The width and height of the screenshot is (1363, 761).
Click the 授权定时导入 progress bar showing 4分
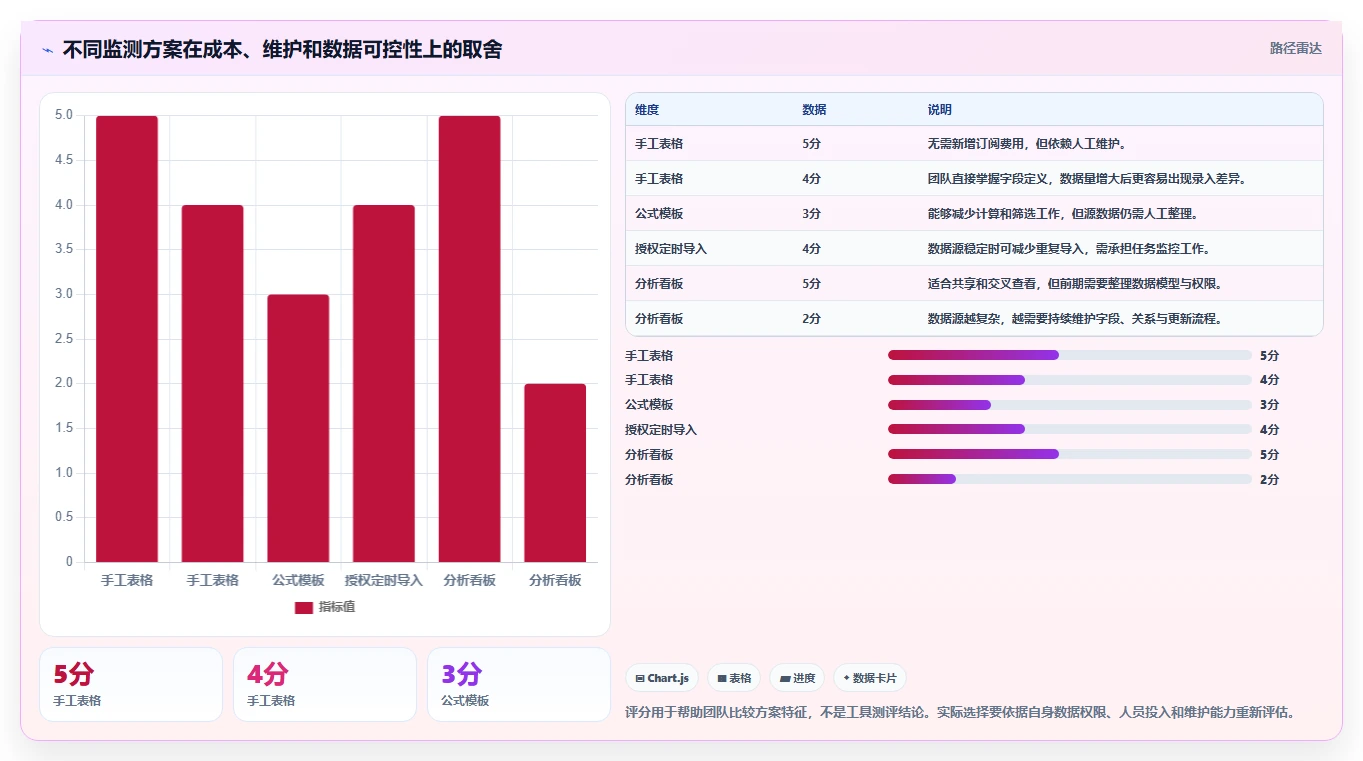click(x=1070, y=429)
